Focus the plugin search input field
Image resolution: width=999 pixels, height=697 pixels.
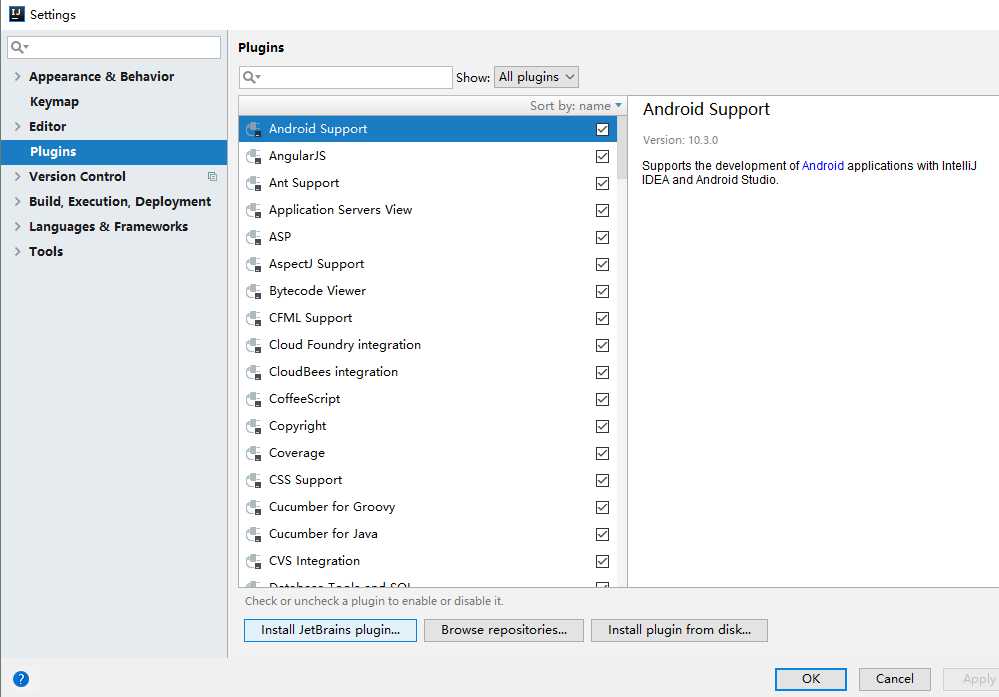pos(346,77)
